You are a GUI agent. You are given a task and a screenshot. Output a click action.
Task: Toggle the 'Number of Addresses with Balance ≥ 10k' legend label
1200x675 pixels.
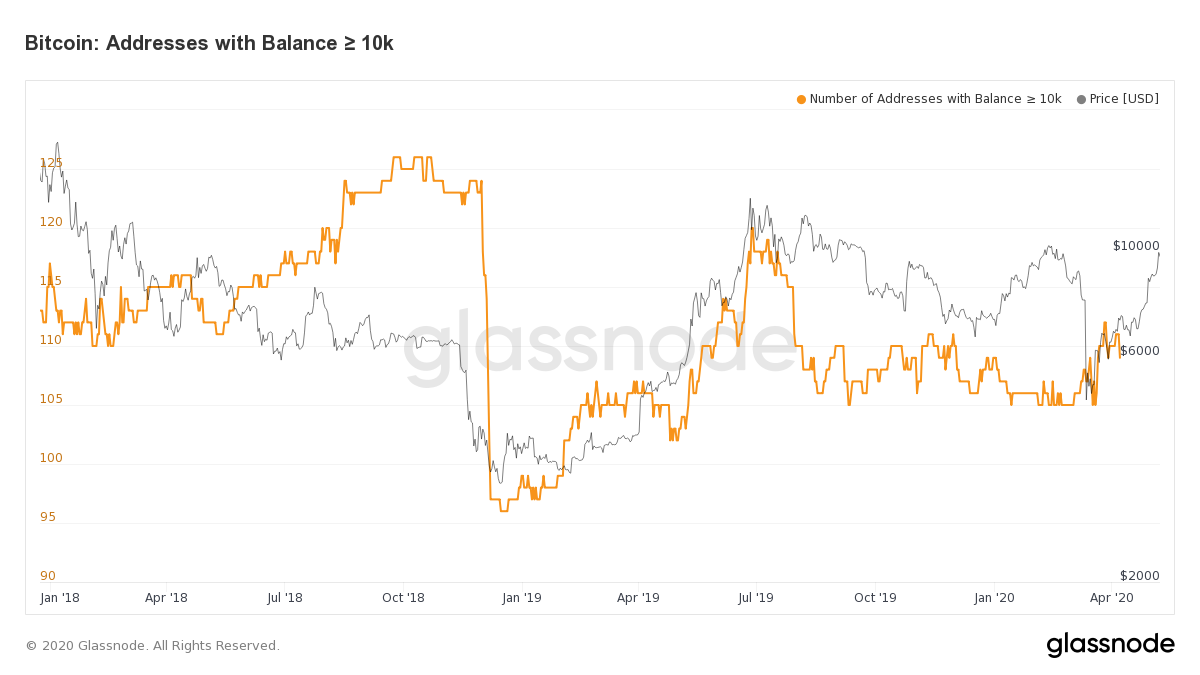pos(935,99)
